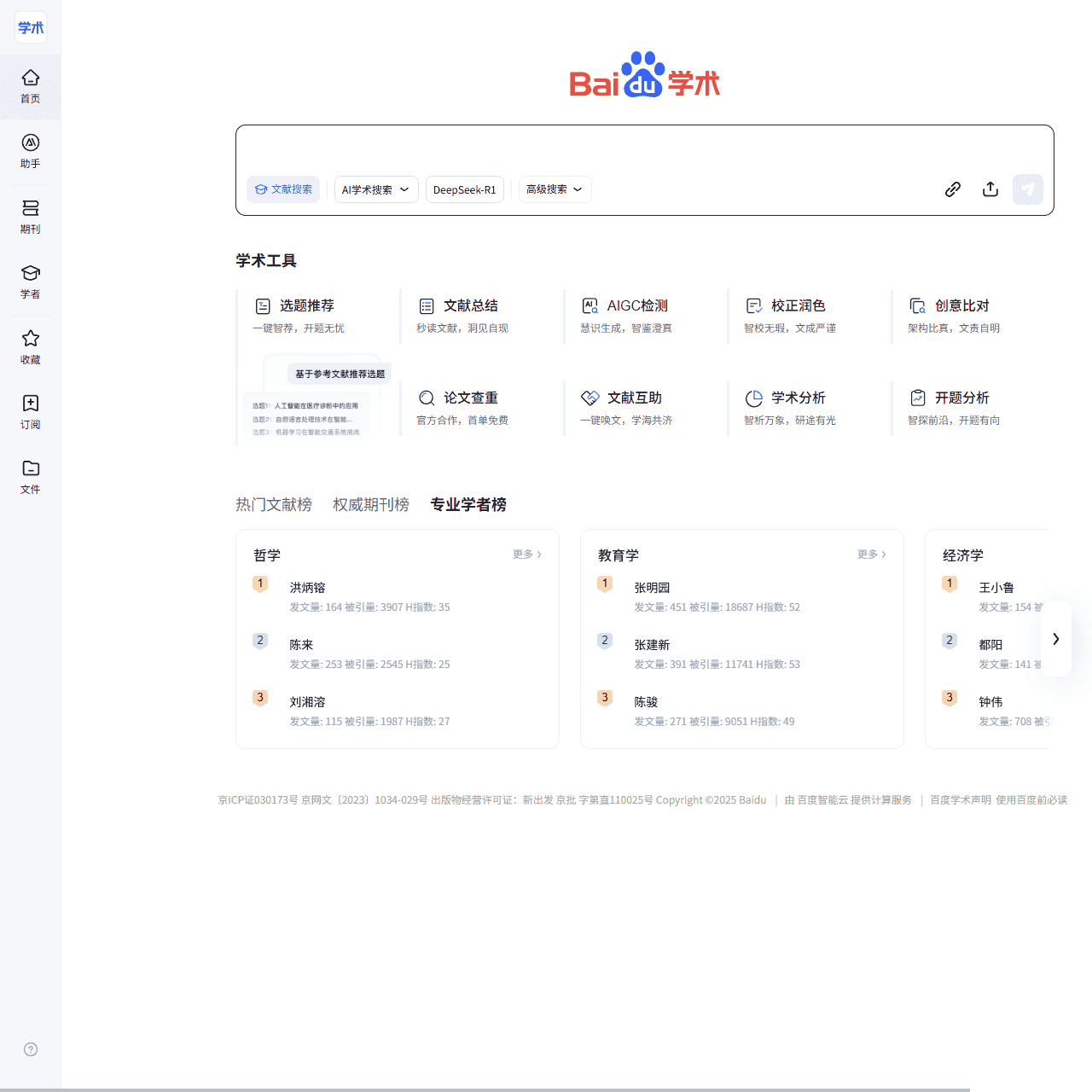Image resolution: width=1092 pixels, height=1092 pixels.
Task: Toggle the DeepSeek-R1 model option
Action: pos(464,189)
